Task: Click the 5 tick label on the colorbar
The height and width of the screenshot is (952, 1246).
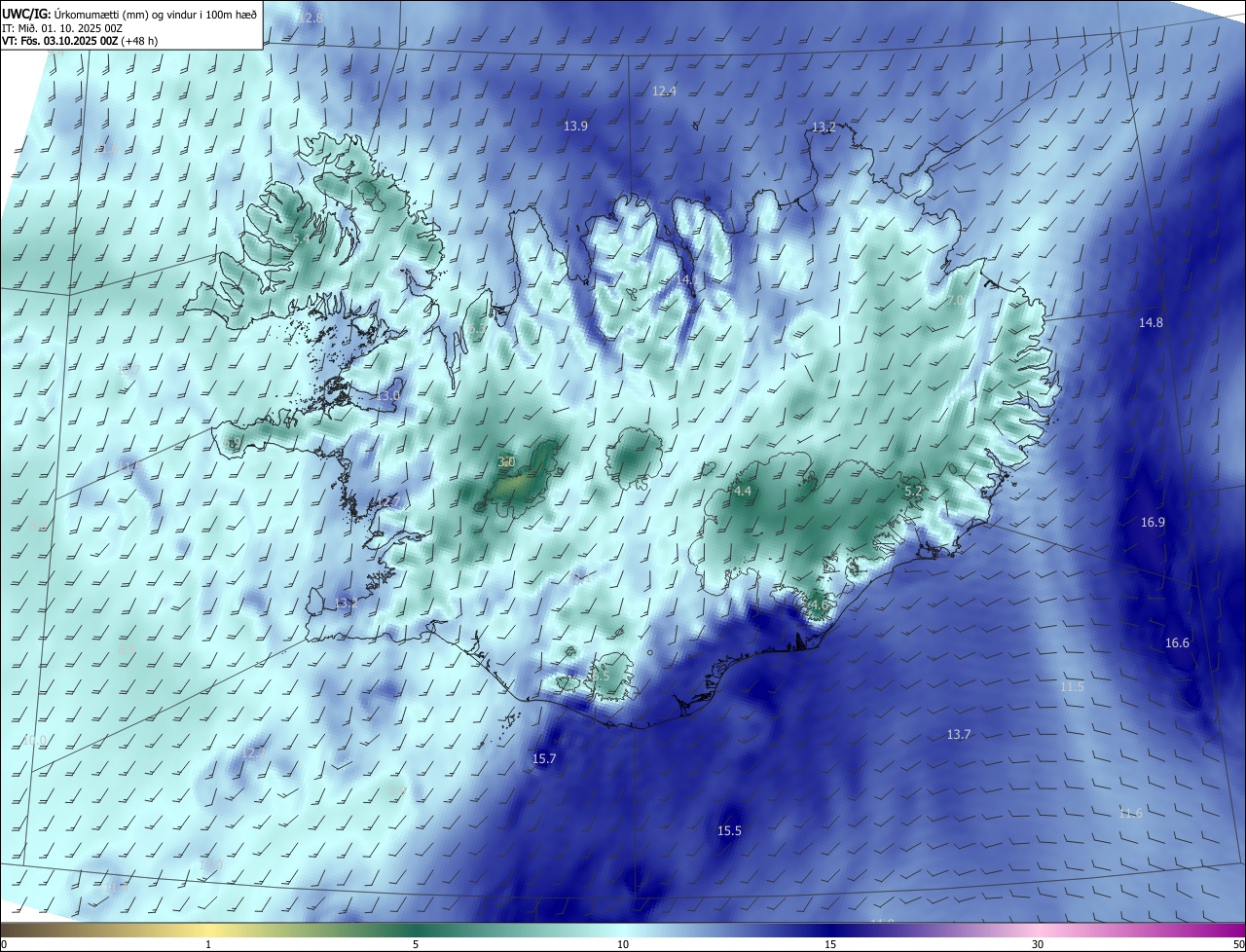Action: (416, 945)
